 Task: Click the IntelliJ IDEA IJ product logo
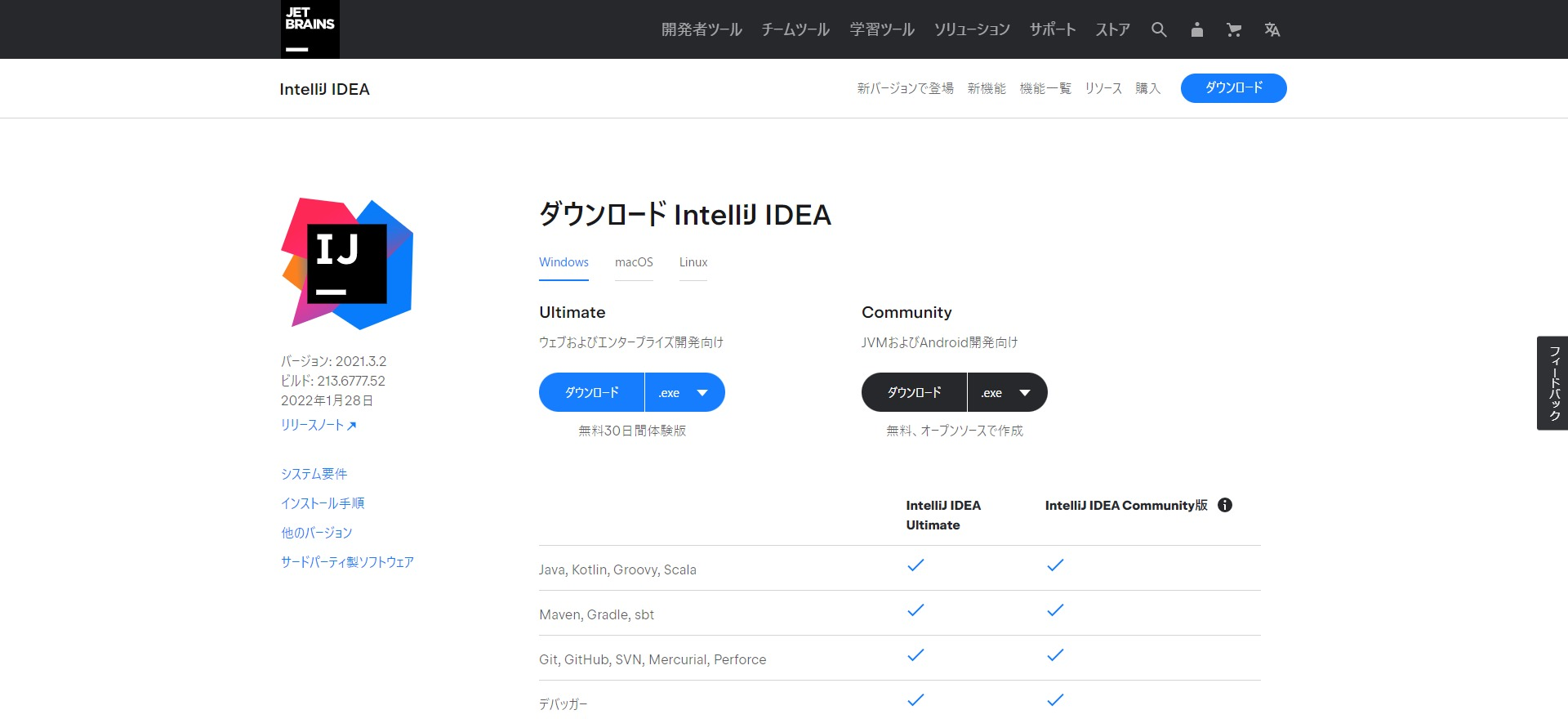tap(348, 263)
